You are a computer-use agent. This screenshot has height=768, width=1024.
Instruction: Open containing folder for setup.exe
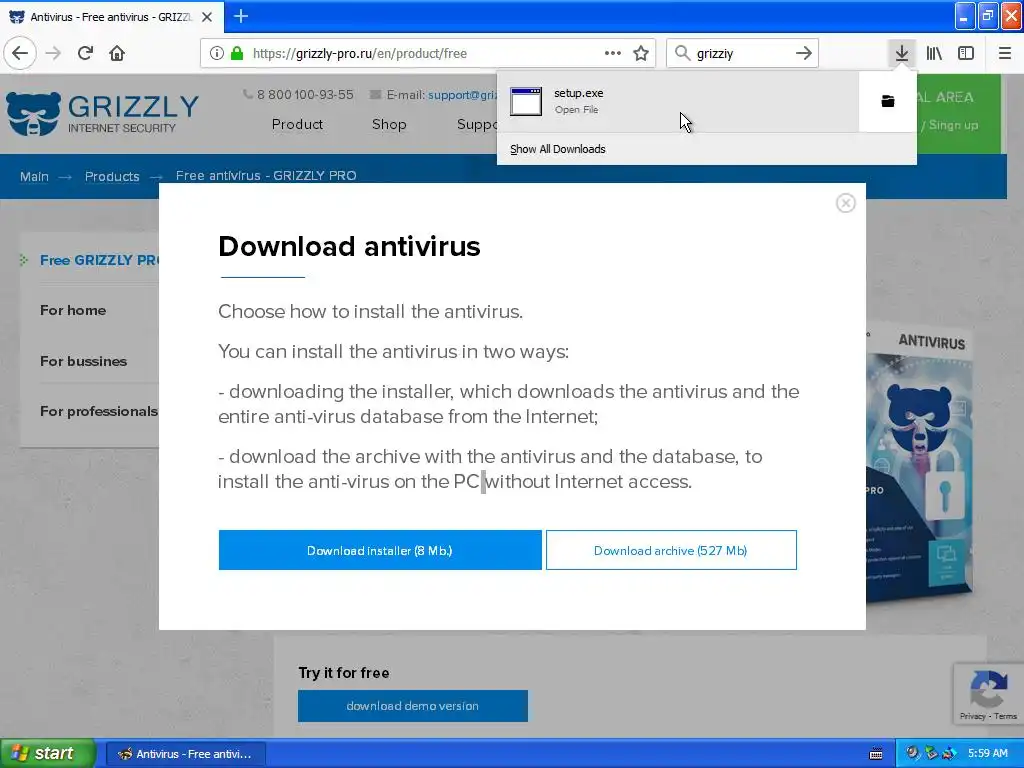point(888,101)
